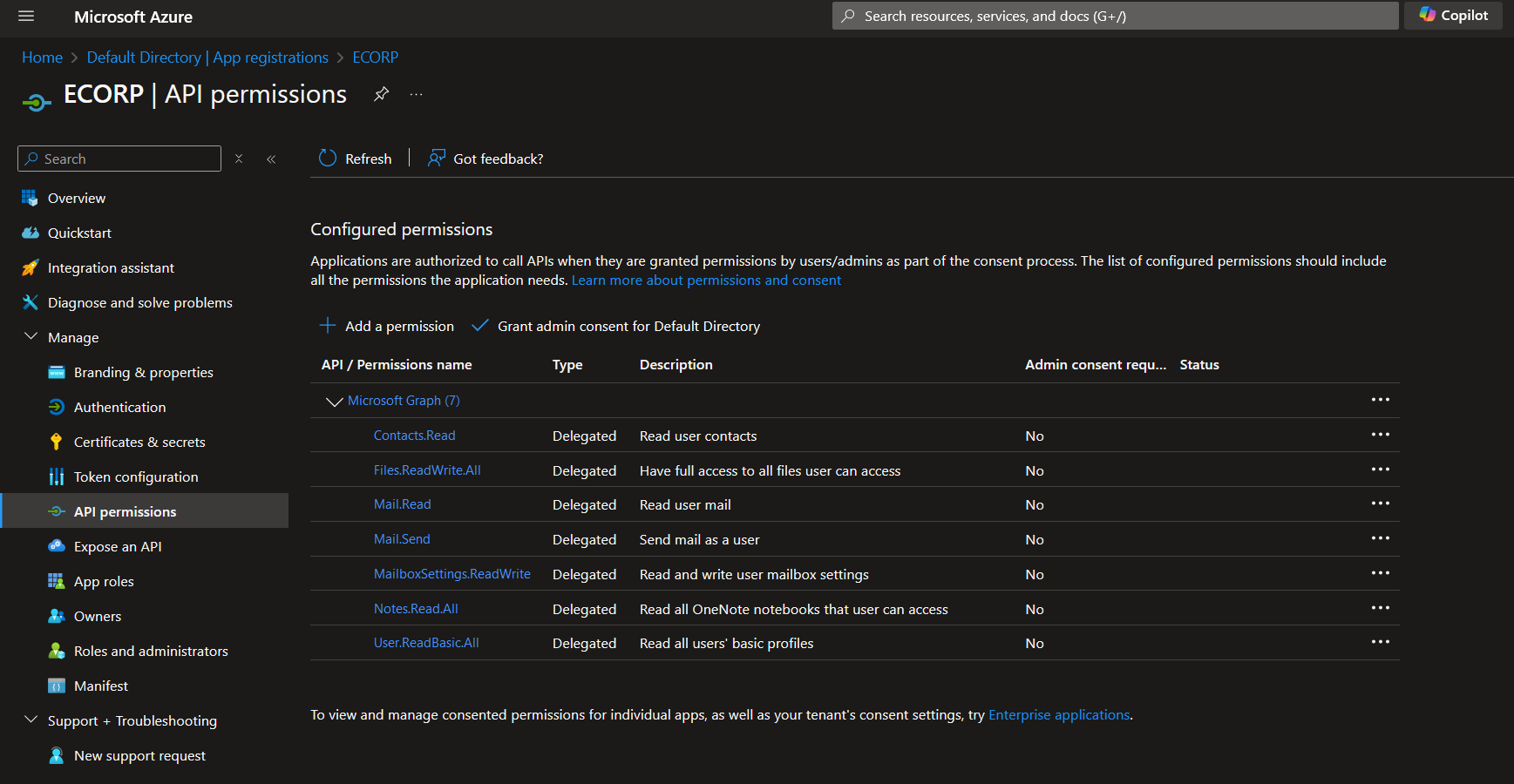1514x784 pixels.
Task: Open more options for Notes.Read.All row
Action: point(1381,608)
